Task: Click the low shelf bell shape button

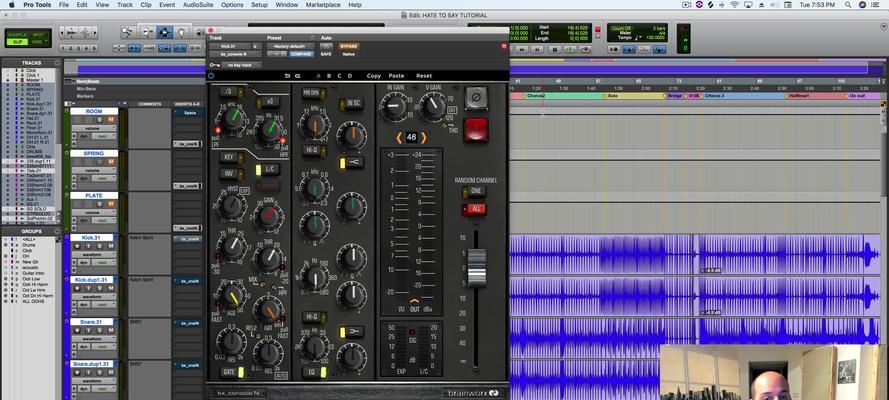Action: 351,332
